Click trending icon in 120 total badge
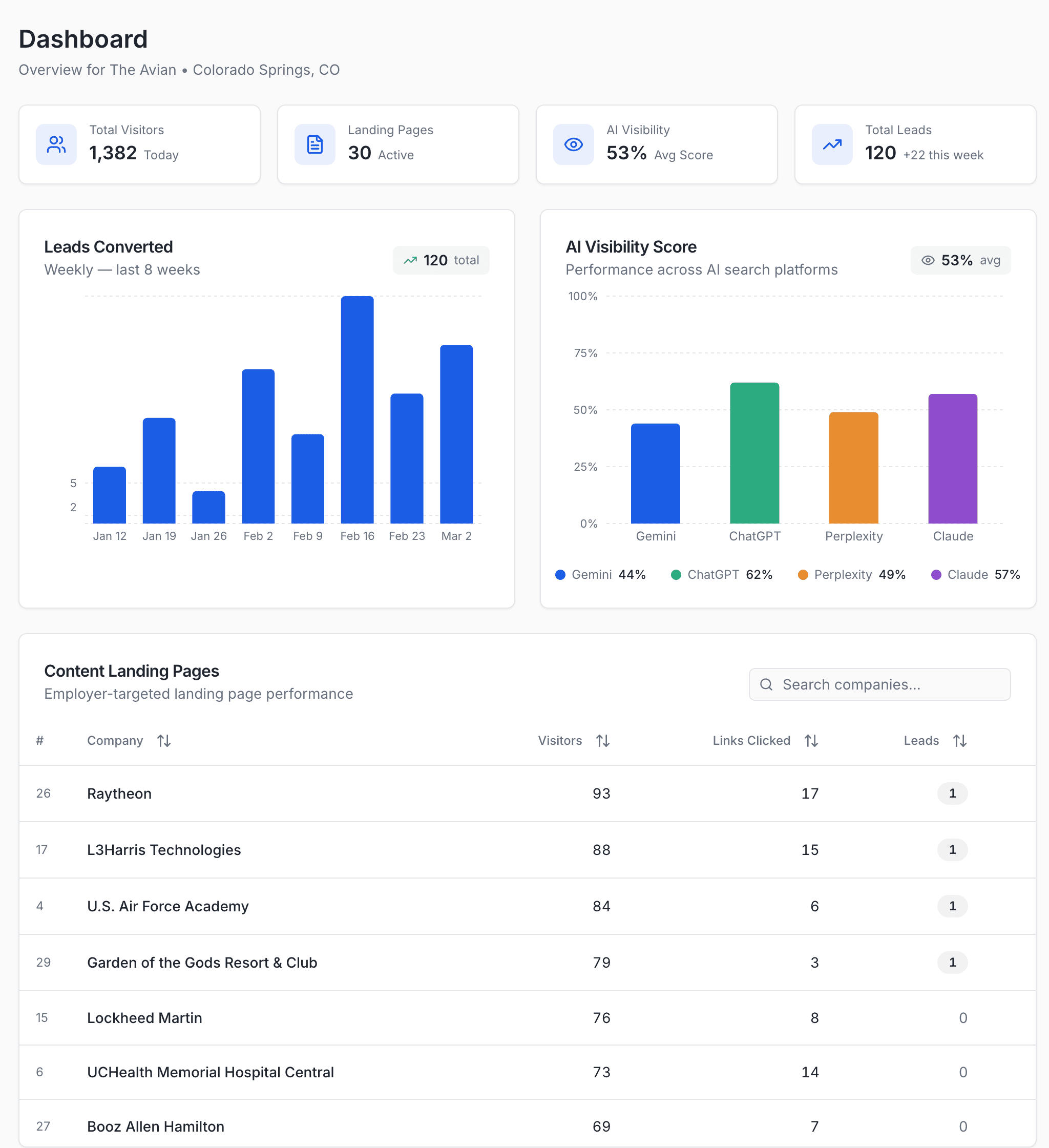 tap(411, 260)
